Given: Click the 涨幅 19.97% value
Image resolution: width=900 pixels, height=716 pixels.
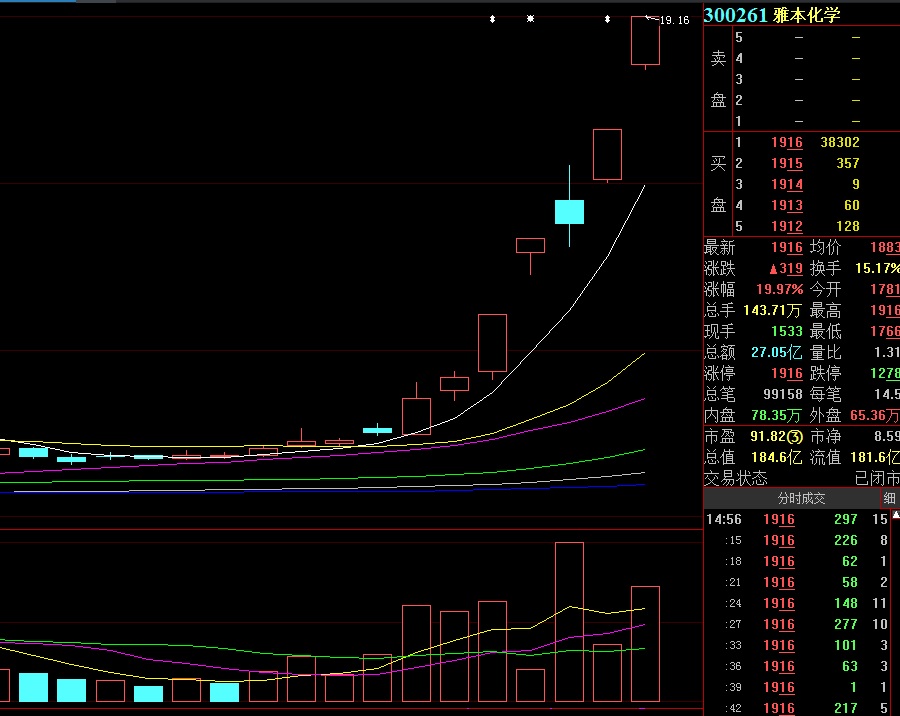Looking at the screenshot, I should (x=779, y=289).
